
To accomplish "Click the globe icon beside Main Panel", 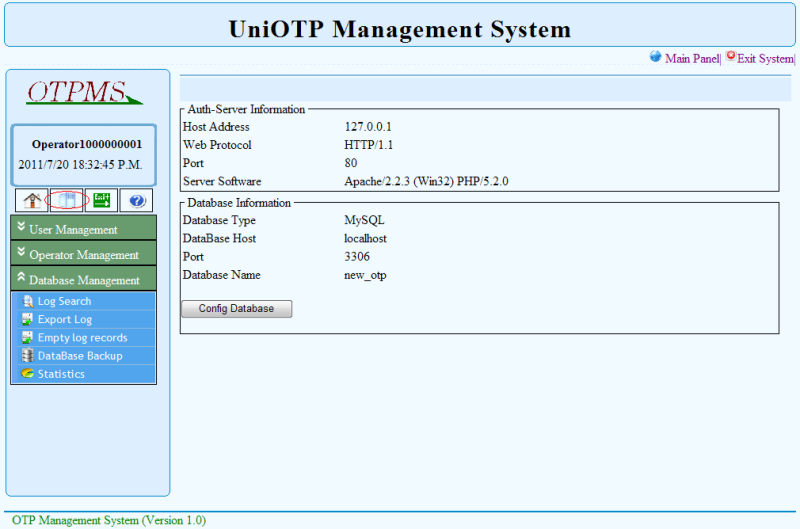I will click(656, 57).
